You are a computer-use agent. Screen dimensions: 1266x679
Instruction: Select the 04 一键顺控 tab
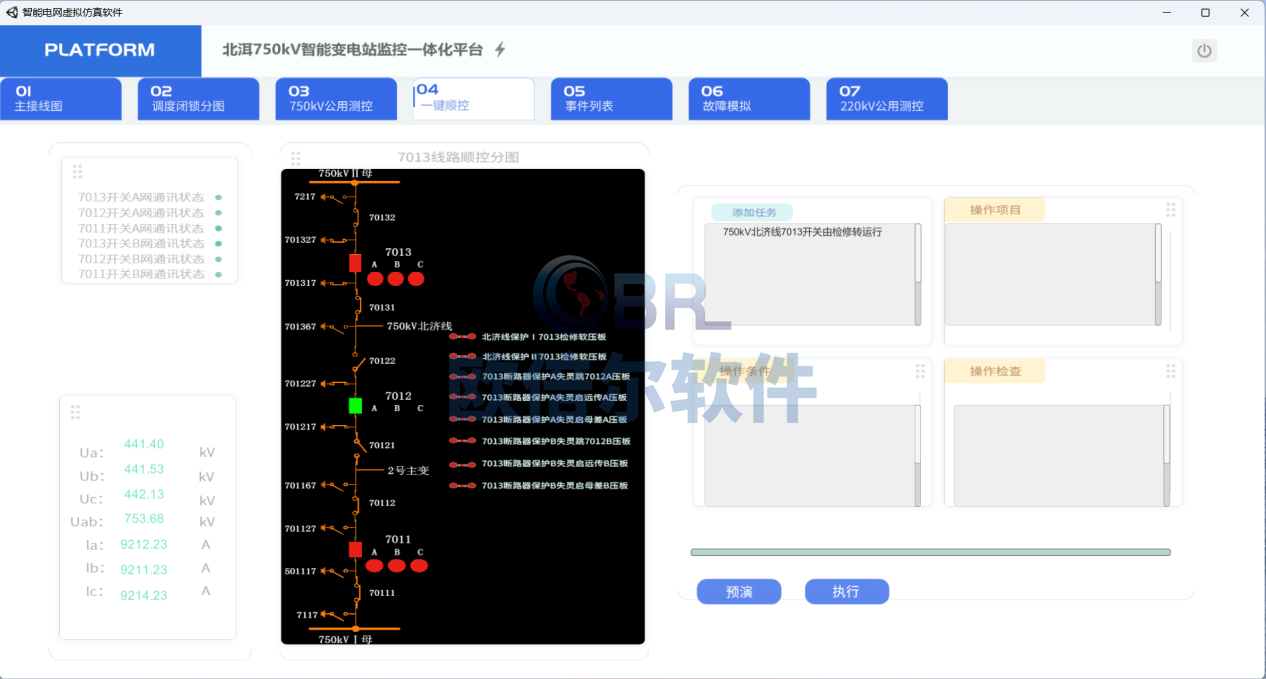point(474,99)
